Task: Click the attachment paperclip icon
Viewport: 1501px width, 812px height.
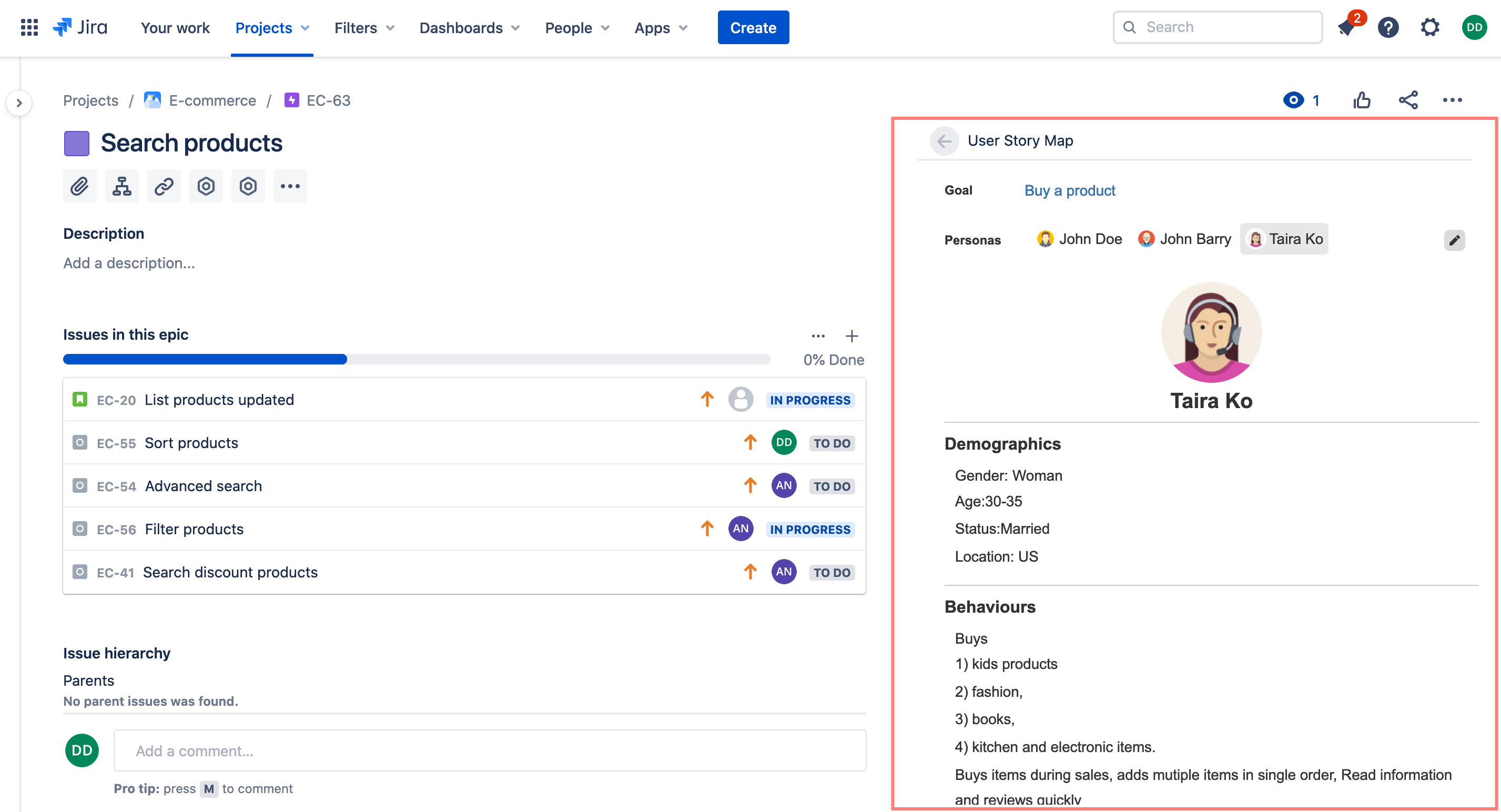Action: coord(79,186)
